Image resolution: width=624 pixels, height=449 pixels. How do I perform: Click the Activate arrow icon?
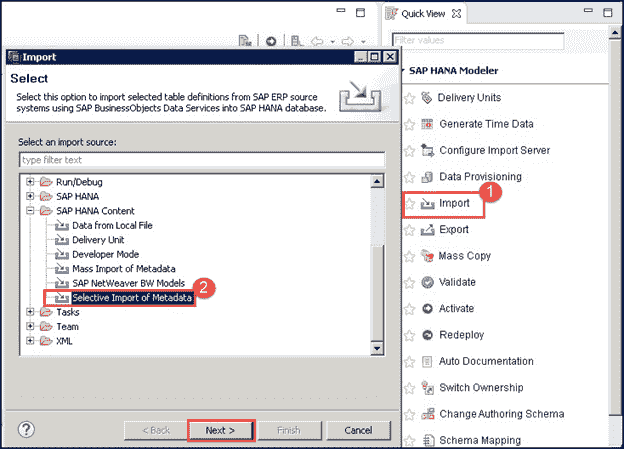pyautogui.click(x=427, y=308)
